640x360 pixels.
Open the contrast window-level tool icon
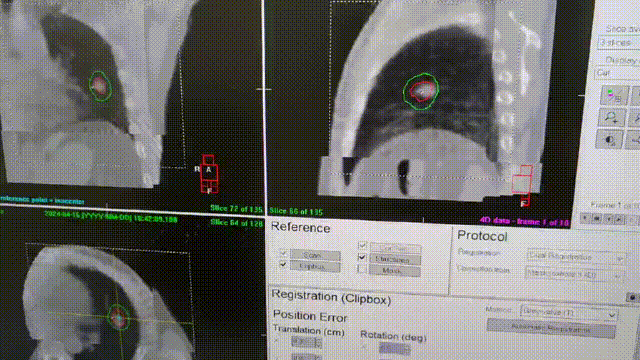point(609,140)
